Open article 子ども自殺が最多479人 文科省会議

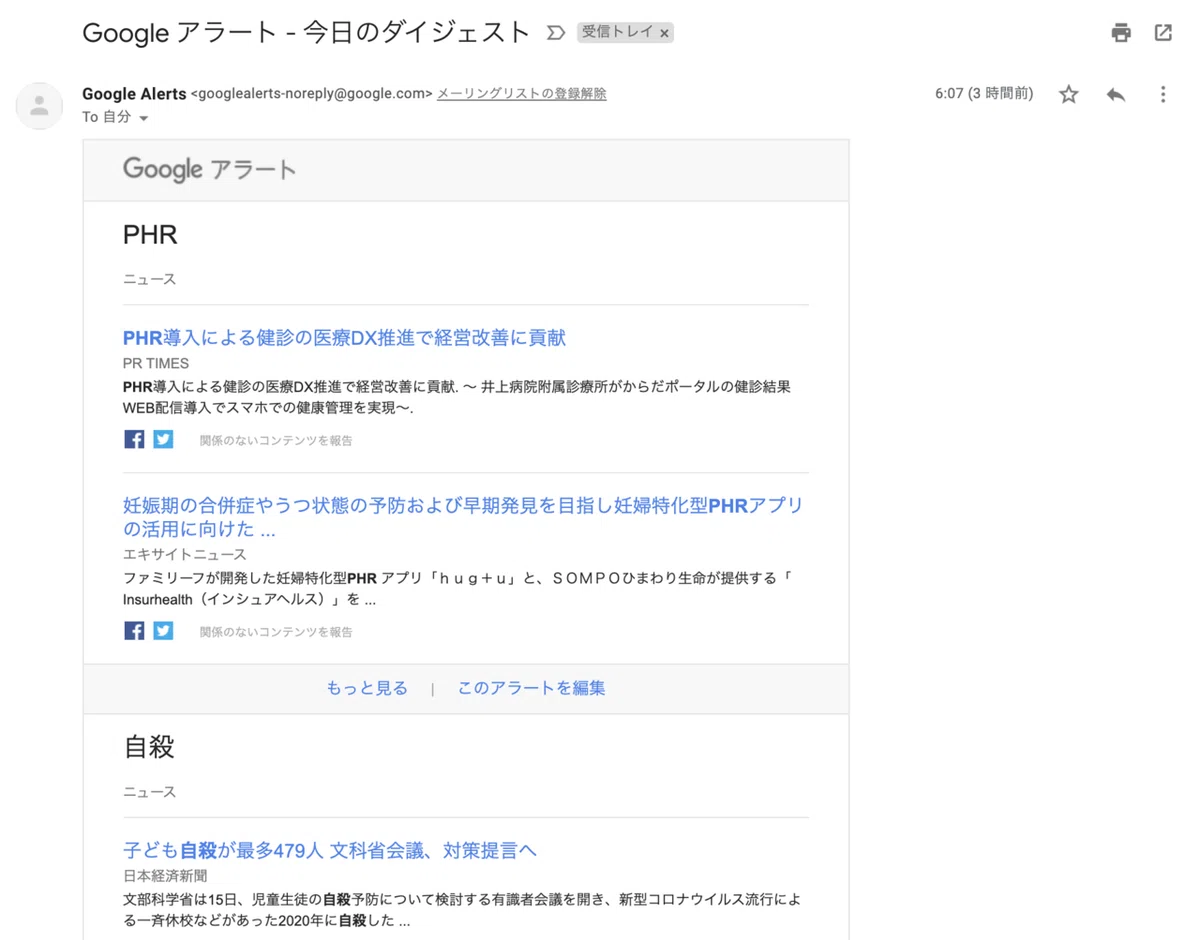point(330,851)
